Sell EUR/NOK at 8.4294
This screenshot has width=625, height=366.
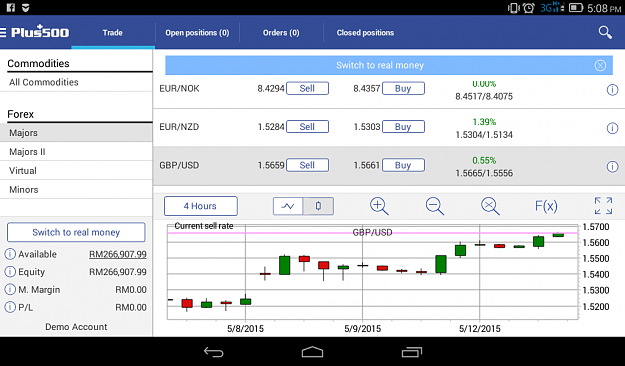coord(307,89)
